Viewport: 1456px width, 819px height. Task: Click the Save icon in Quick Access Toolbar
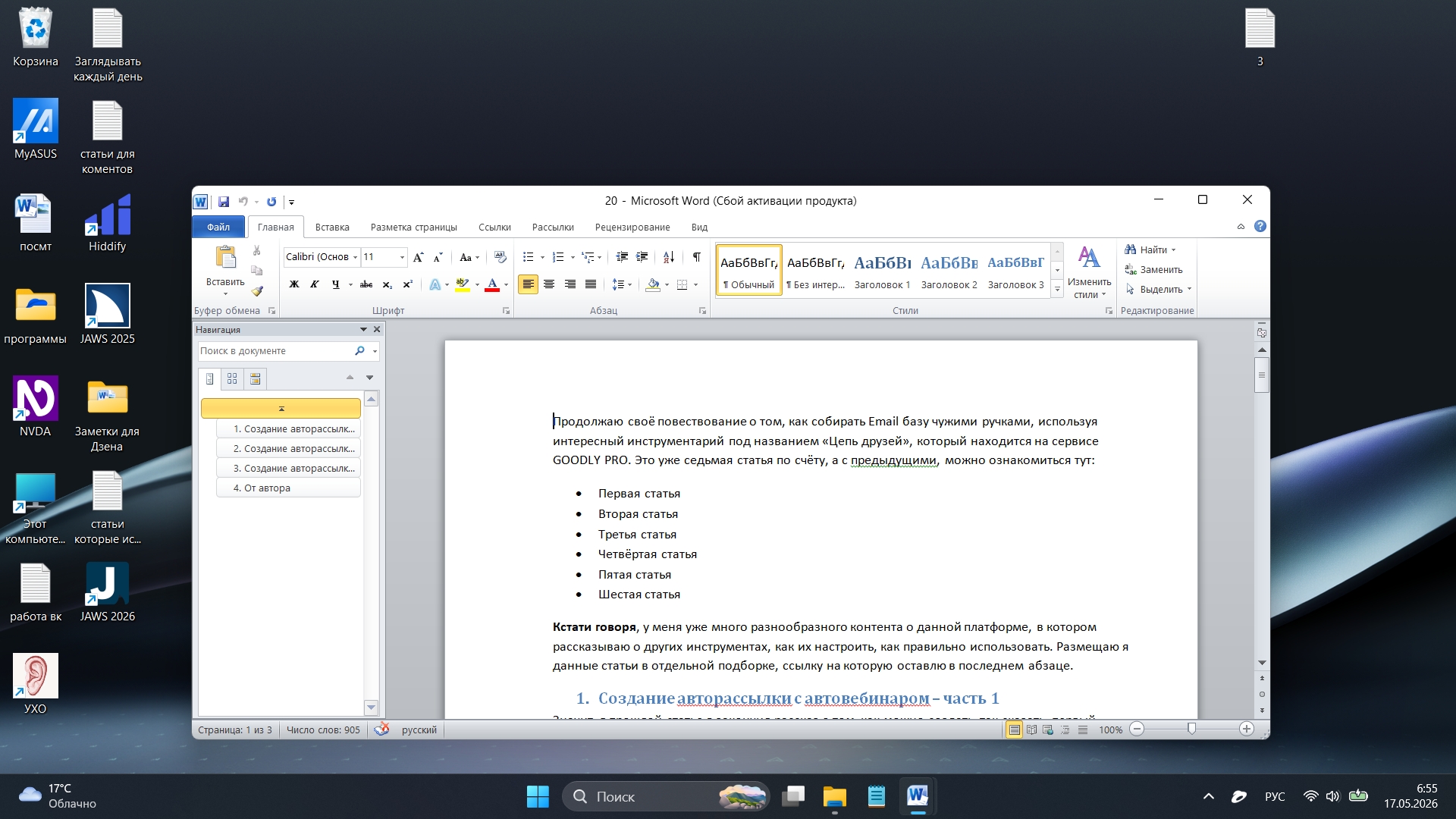pyautogui.click(x=224, y=202)
